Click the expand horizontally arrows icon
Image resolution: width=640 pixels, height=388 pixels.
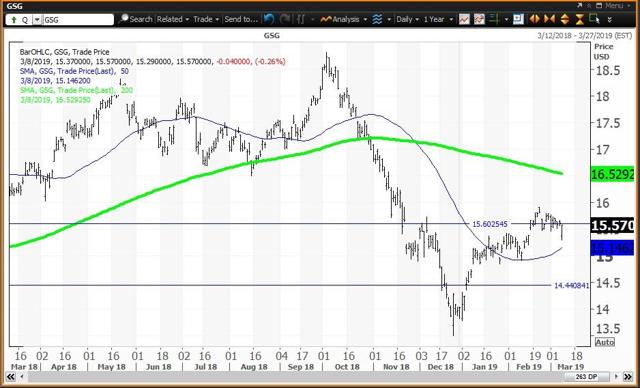pos(534,19)
